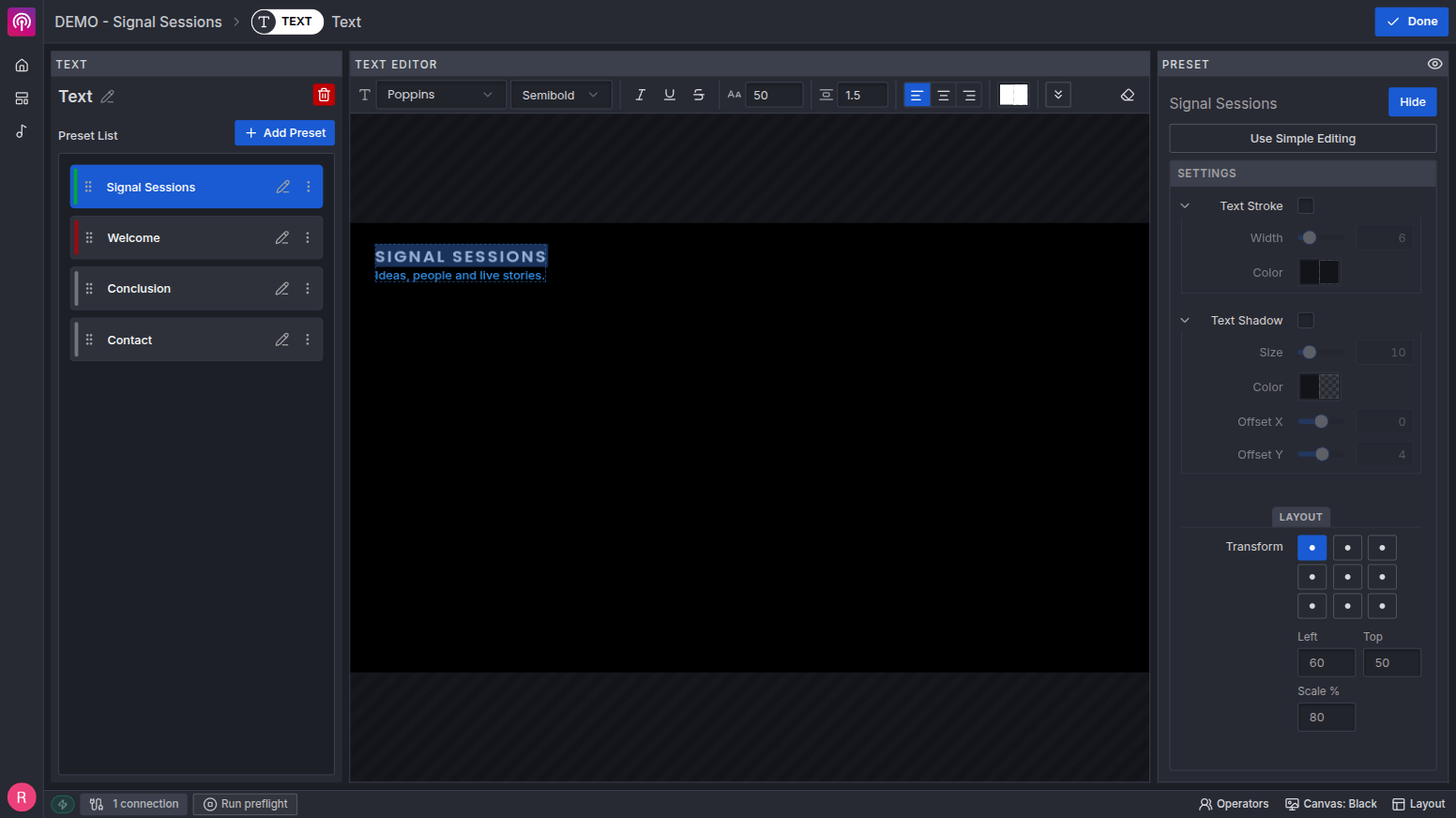Collapse the Text Stroke section
The width and height of the screenshot is (1456, 818).
coord(1185,205)
